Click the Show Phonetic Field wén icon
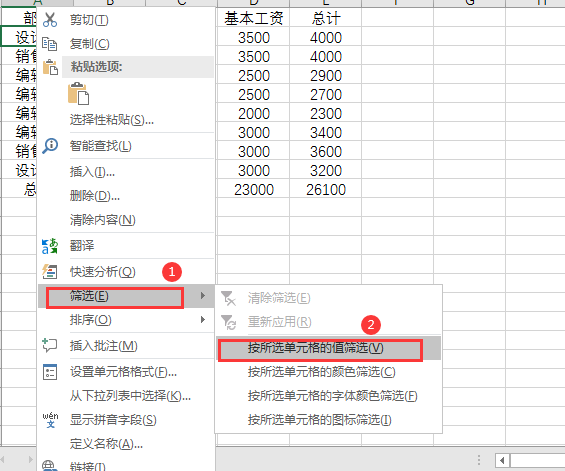Screen dimensions: 565x471 [x=50, y=420]
